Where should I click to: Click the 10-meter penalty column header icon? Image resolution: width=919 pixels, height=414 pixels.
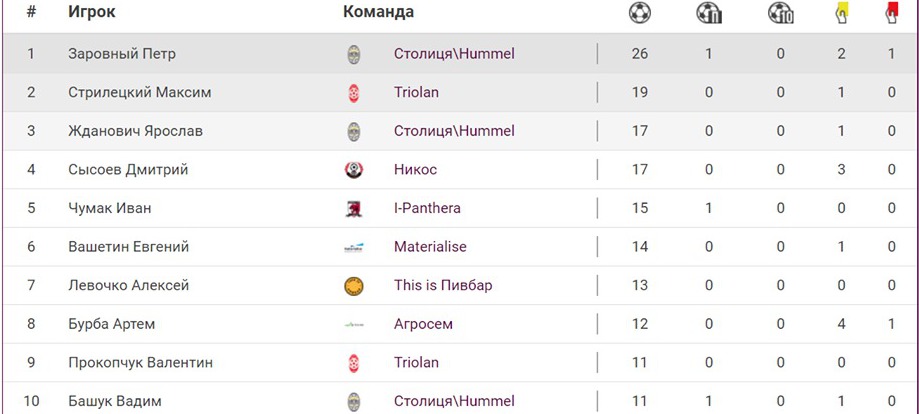780,13
